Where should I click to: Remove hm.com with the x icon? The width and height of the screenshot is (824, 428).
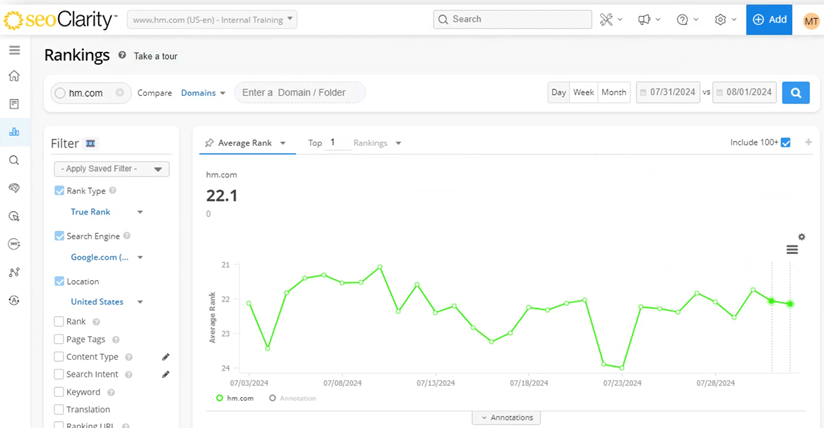(x=120, y=93)
